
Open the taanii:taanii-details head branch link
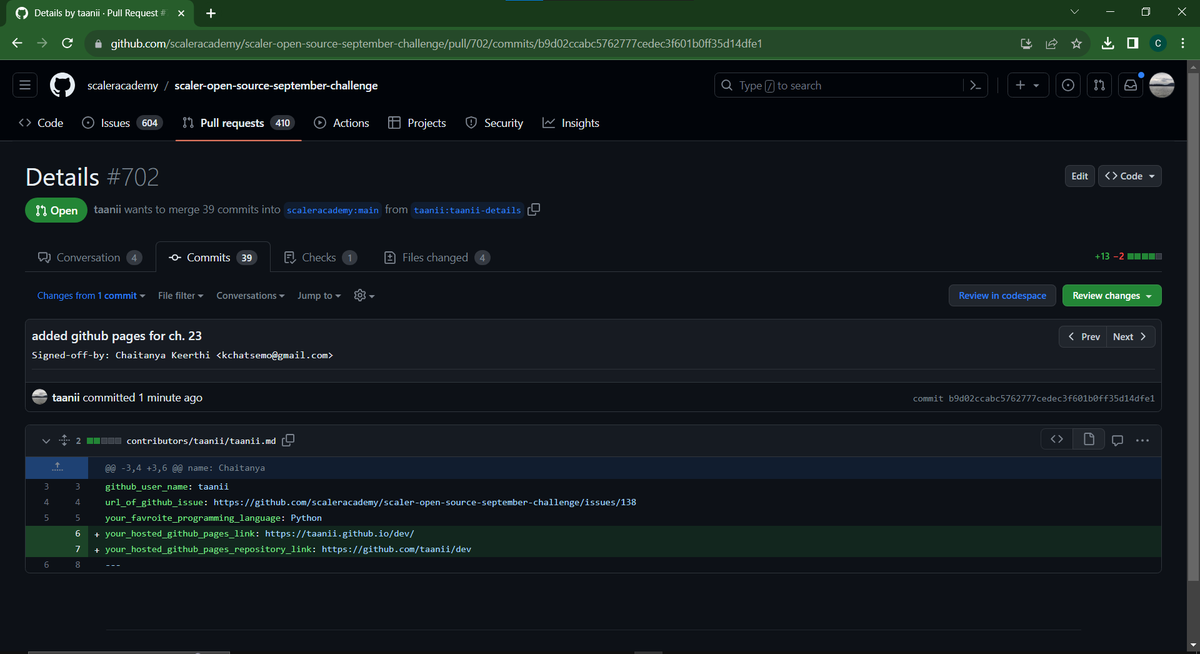(x=467, y=210)
